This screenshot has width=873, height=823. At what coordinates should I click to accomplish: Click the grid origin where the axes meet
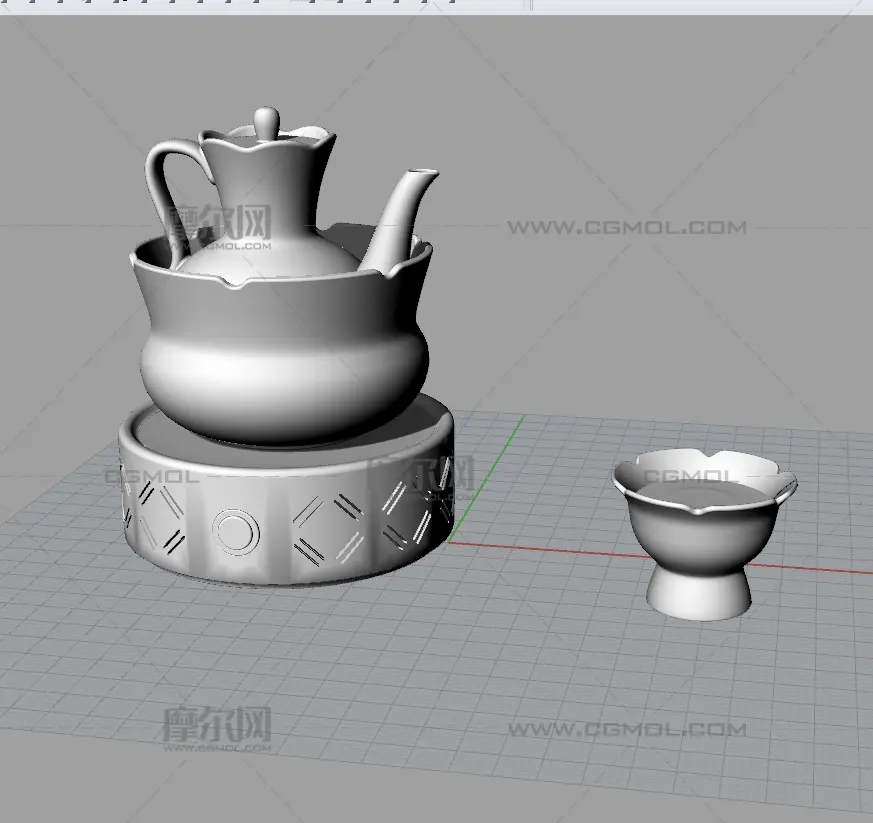(x=449, y=544)
